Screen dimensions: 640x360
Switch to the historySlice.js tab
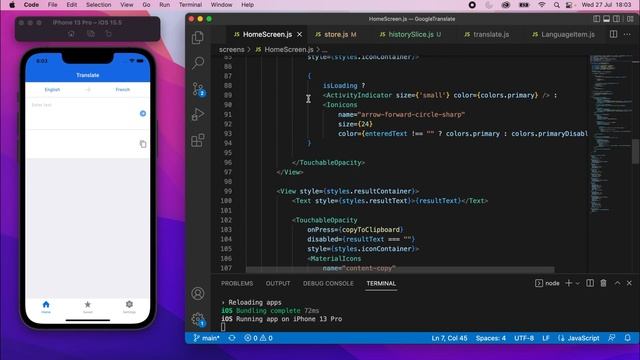point(411,35)
